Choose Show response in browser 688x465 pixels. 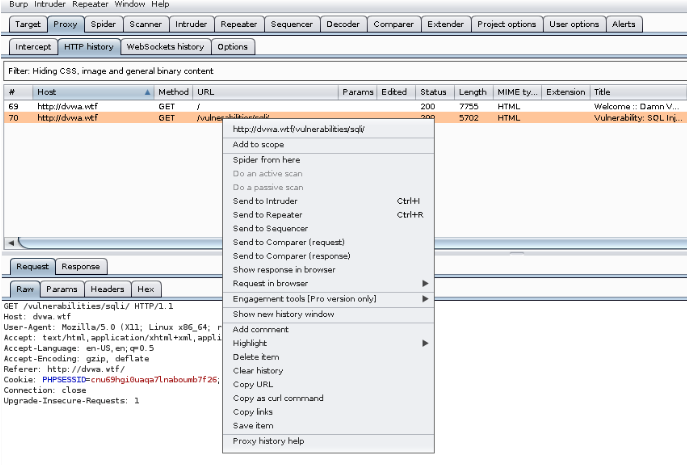[329, 269]
